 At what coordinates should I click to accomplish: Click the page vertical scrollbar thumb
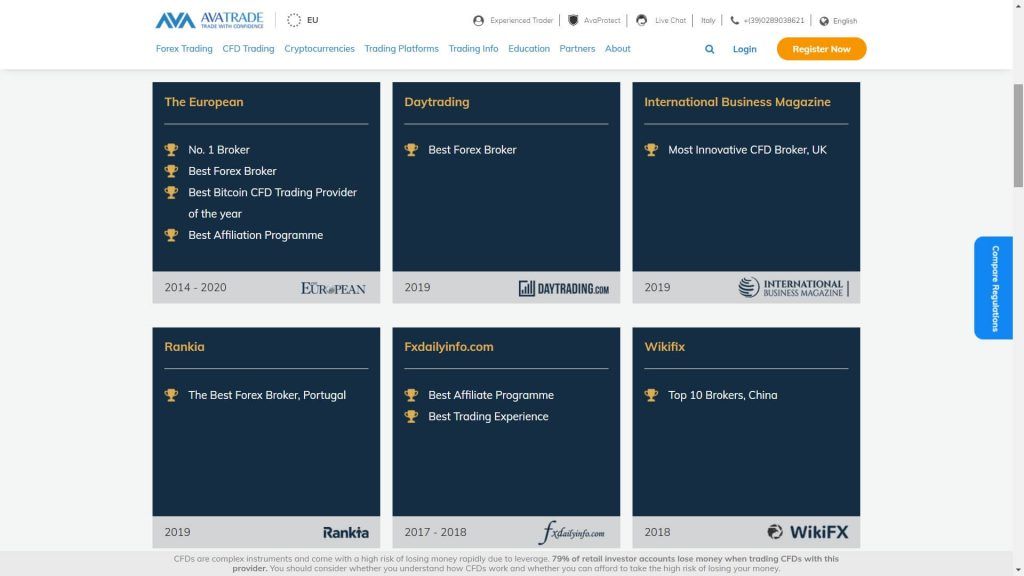point(1018,136)
